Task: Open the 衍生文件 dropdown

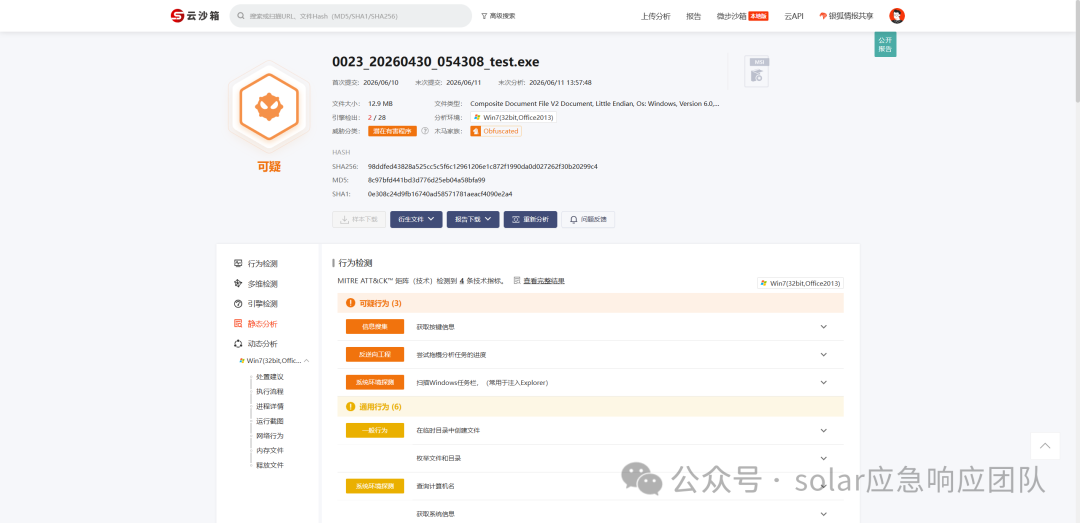Action: pos(416,219)
